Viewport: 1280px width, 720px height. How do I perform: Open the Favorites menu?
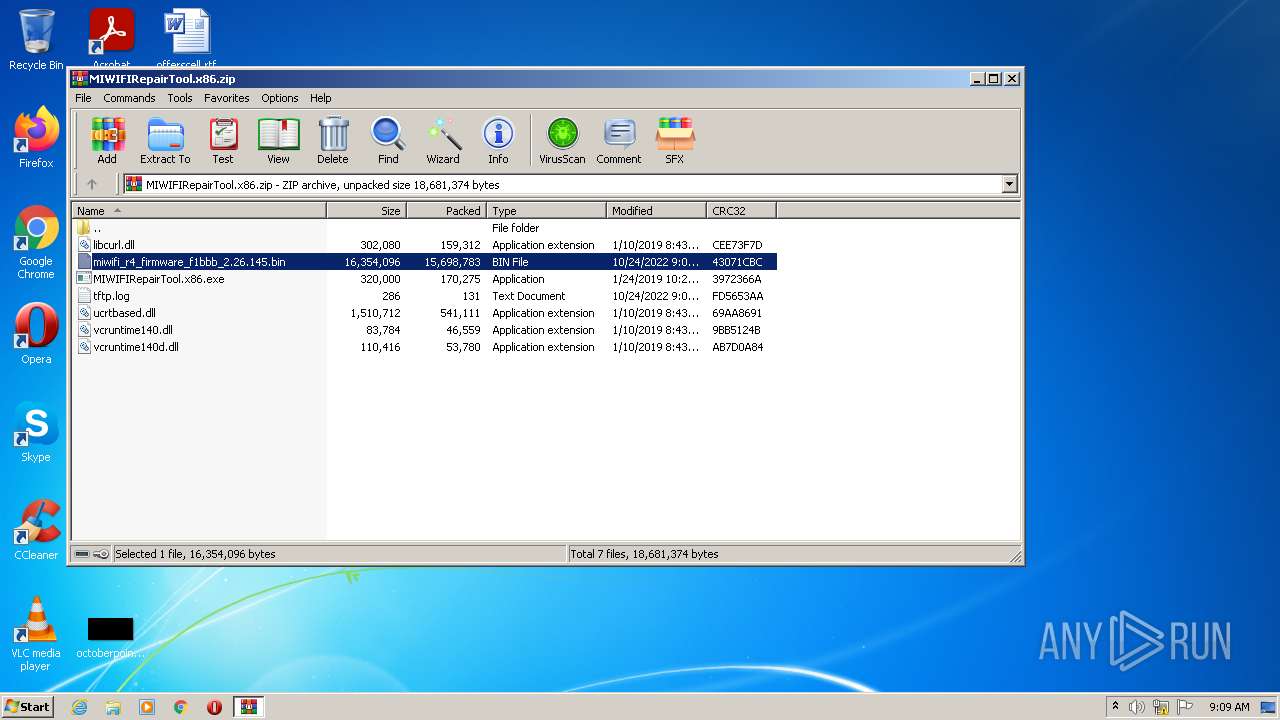(x=227, y=98)
